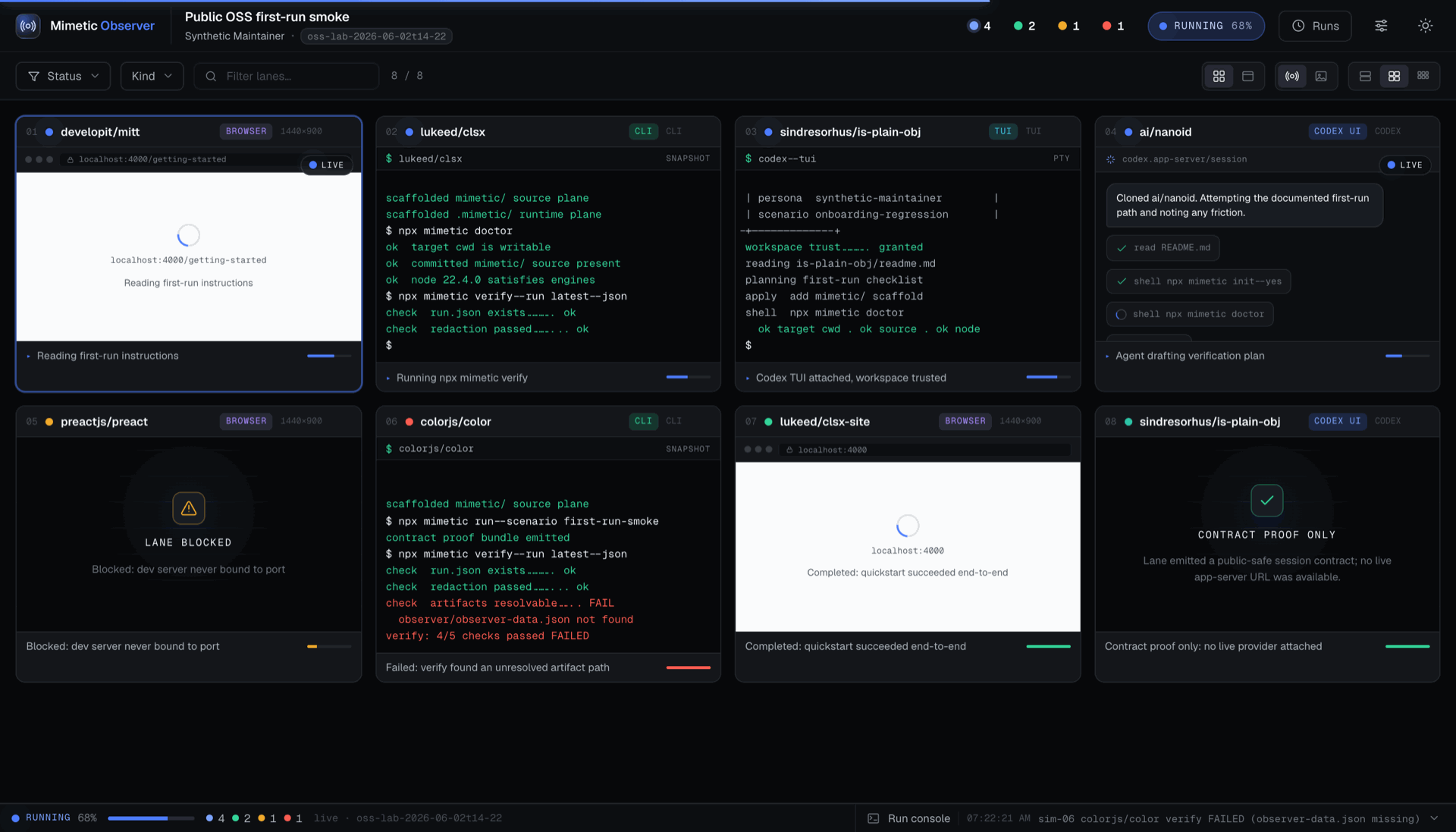Open the settings sliders icon
1456x832 pixels.
coord(1381,26)
